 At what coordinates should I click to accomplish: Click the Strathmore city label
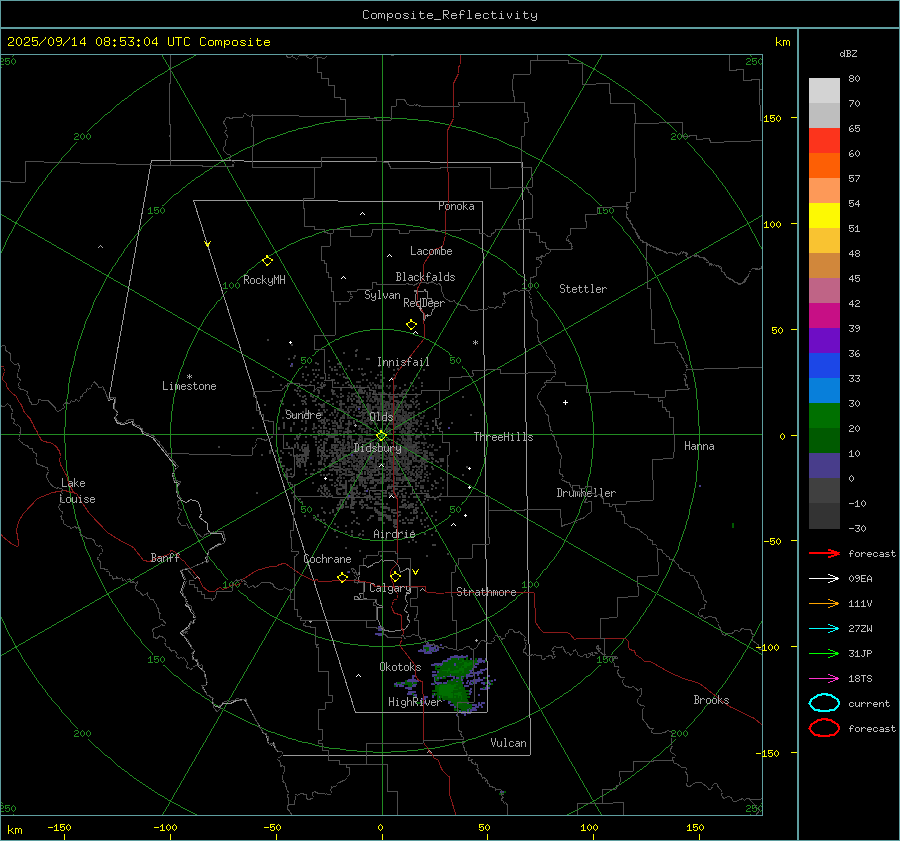[486, 592]
